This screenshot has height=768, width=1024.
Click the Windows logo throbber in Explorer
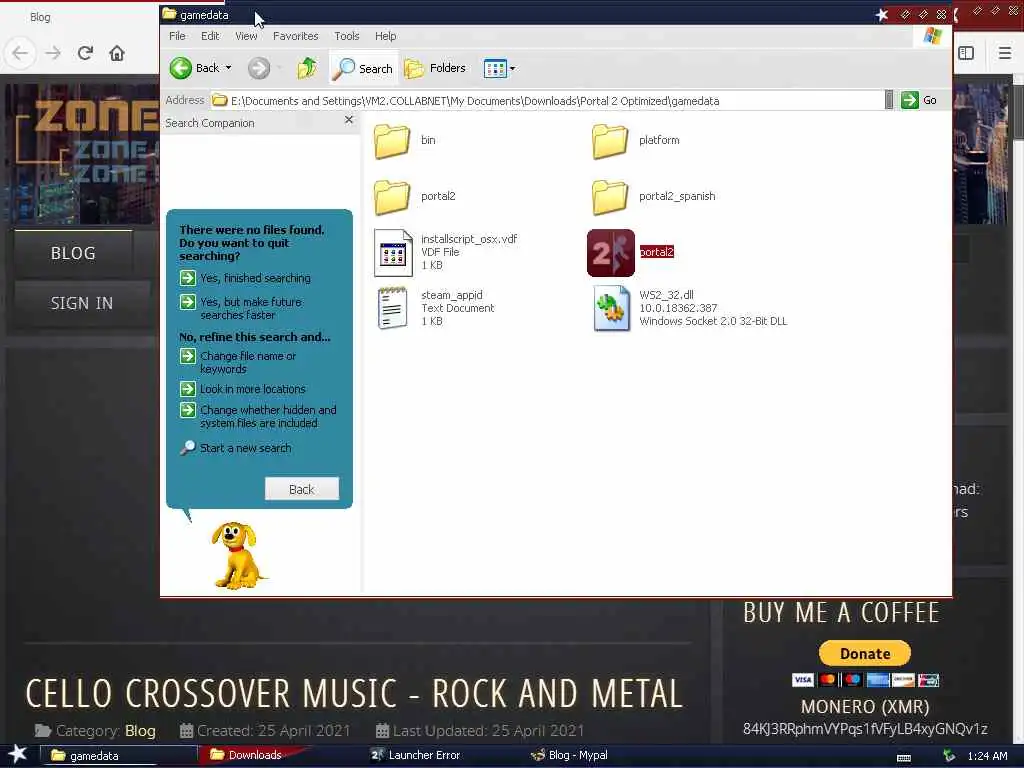(933, 36)
